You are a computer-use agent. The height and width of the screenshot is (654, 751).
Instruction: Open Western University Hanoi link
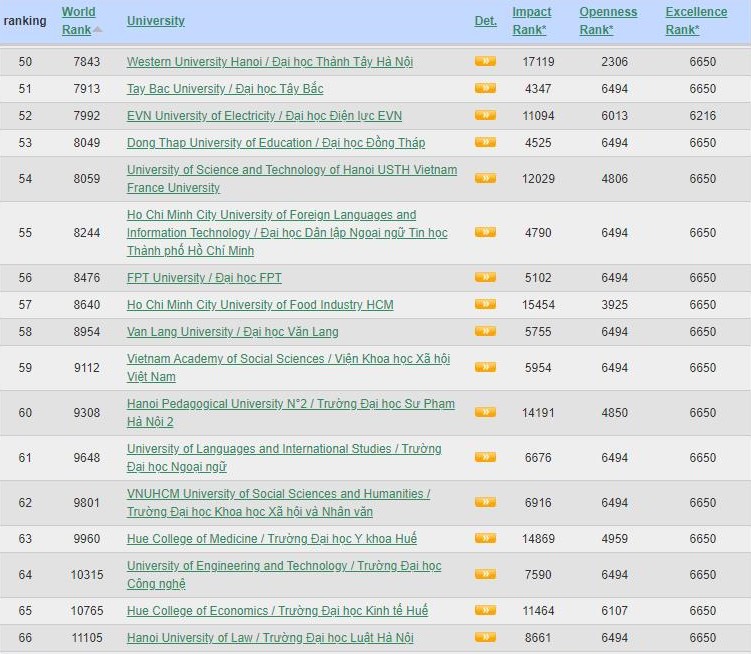tap(270, 62)
